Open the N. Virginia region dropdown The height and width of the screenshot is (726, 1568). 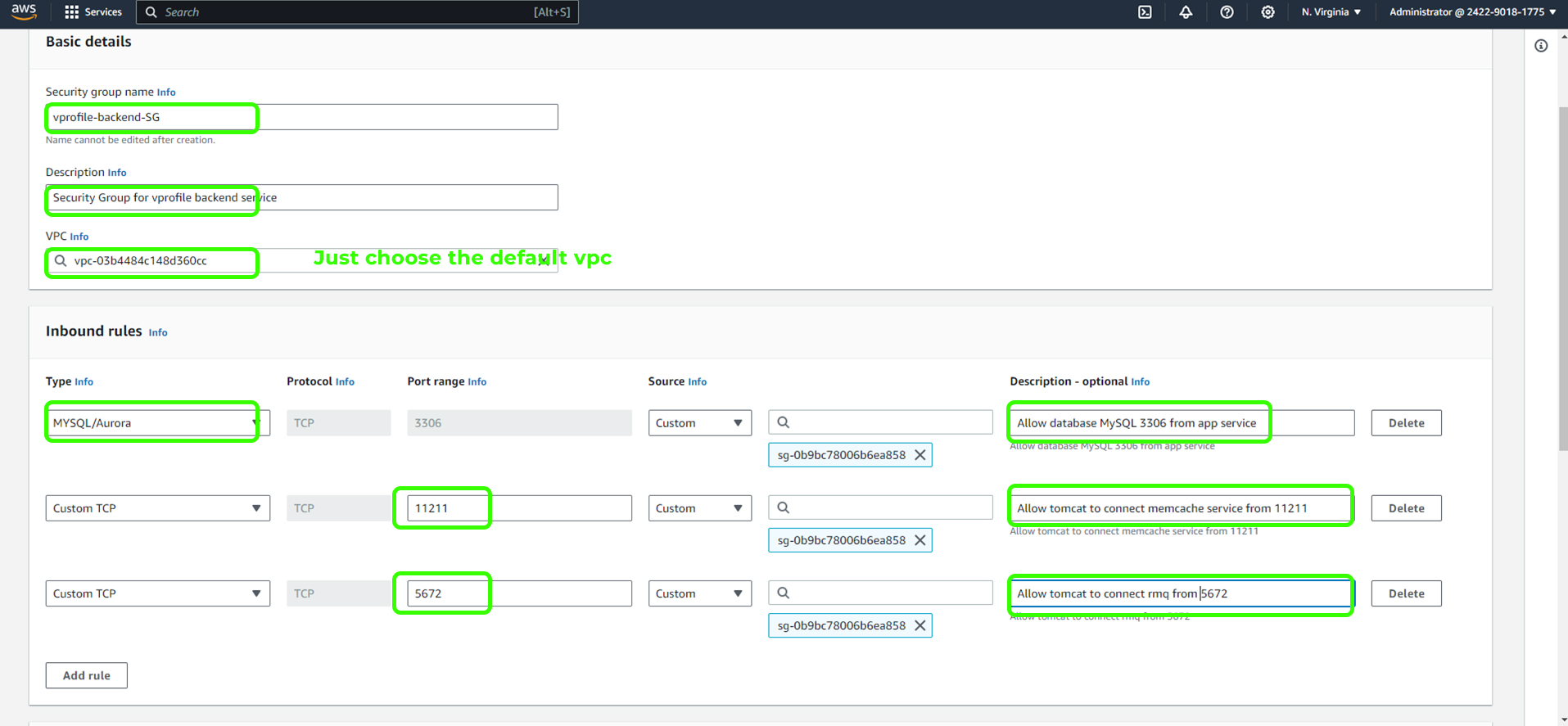pyautogui.click(x=1331, y=12)
